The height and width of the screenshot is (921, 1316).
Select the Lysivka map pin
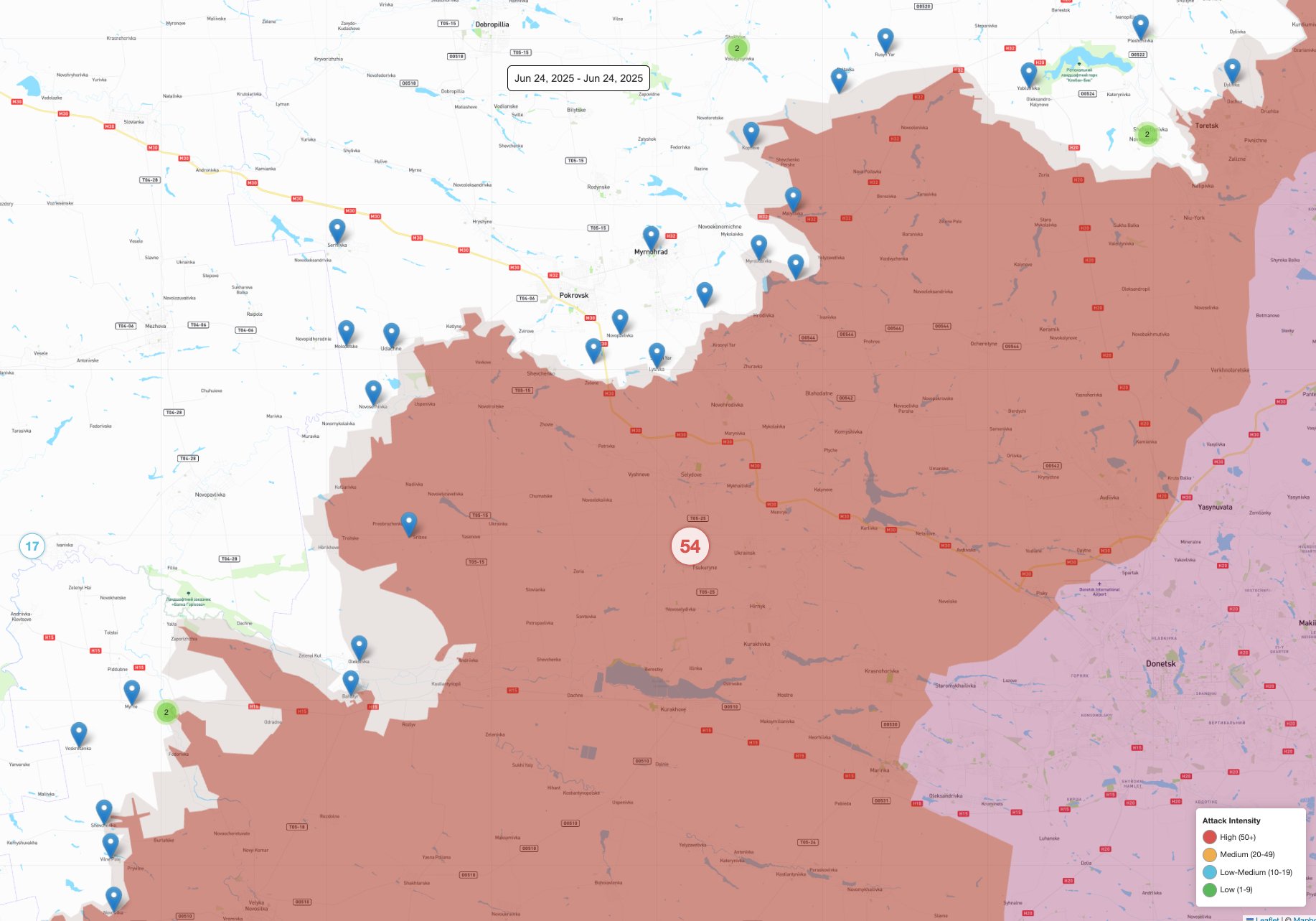[x=657, y=355]
